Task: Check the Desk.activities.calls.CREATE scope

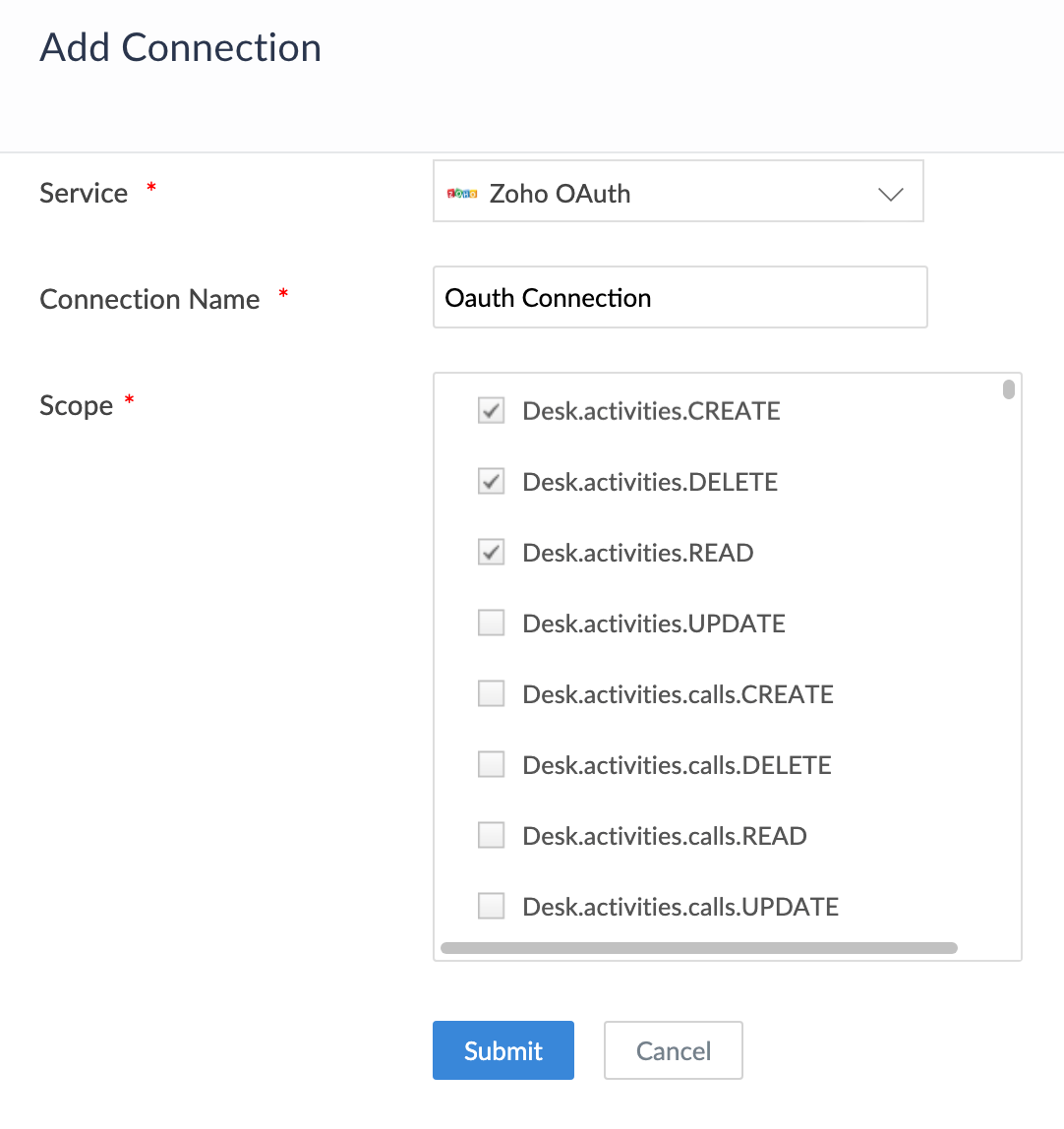Action: pyautogui.click(x=491, y=692)
